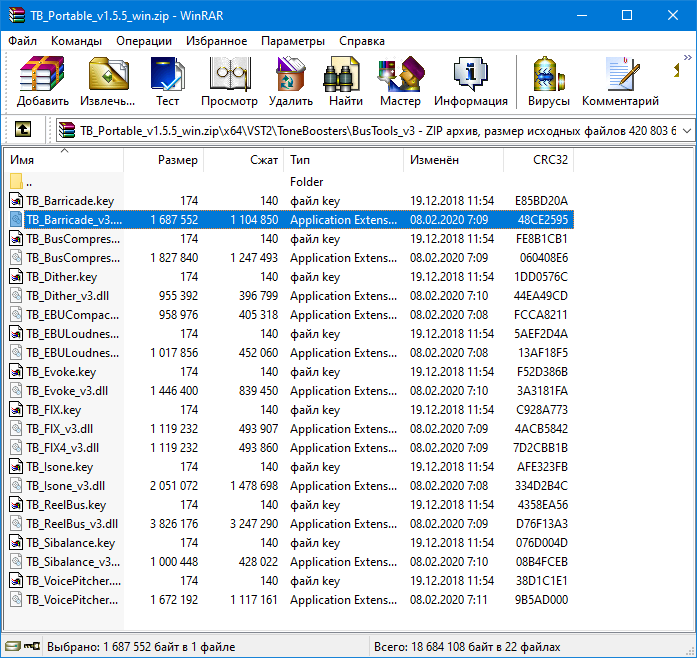Image resolution: width=697 pixels, height=658 pixels.
Task: Click CRC32 value 5AEF2D4A
Action: click(541, 334)
